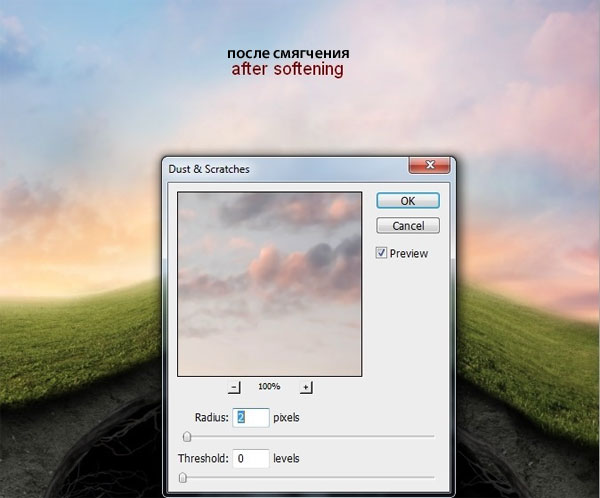Toggle the Preview checkbox
Viewport: 600px width, 498px height.
(x=381, y=253)
